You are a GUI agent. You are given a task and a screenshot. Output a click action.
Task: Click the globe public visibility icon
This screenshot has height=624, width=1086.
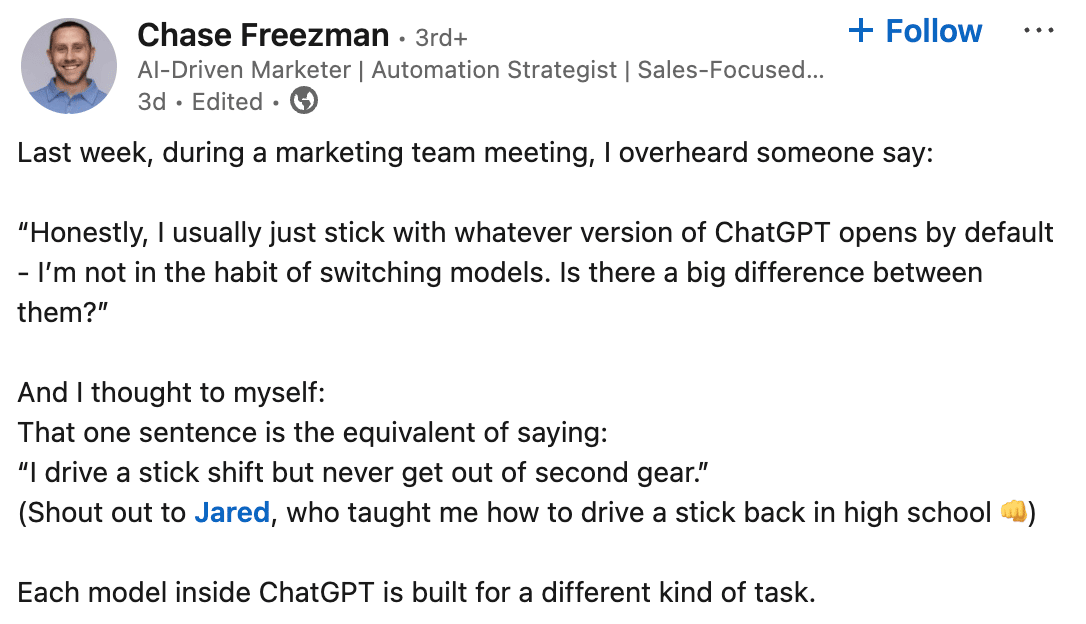pos(303,101)
